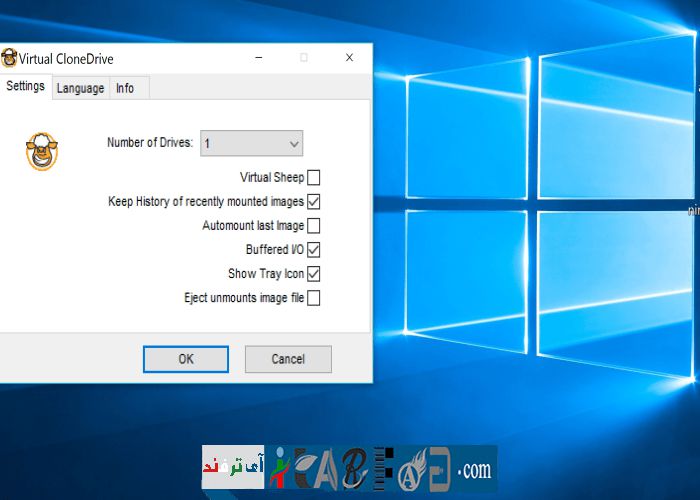Screen dimensions: 700x500
Task: Click the Cancel button
Action: tap(288, 359)
